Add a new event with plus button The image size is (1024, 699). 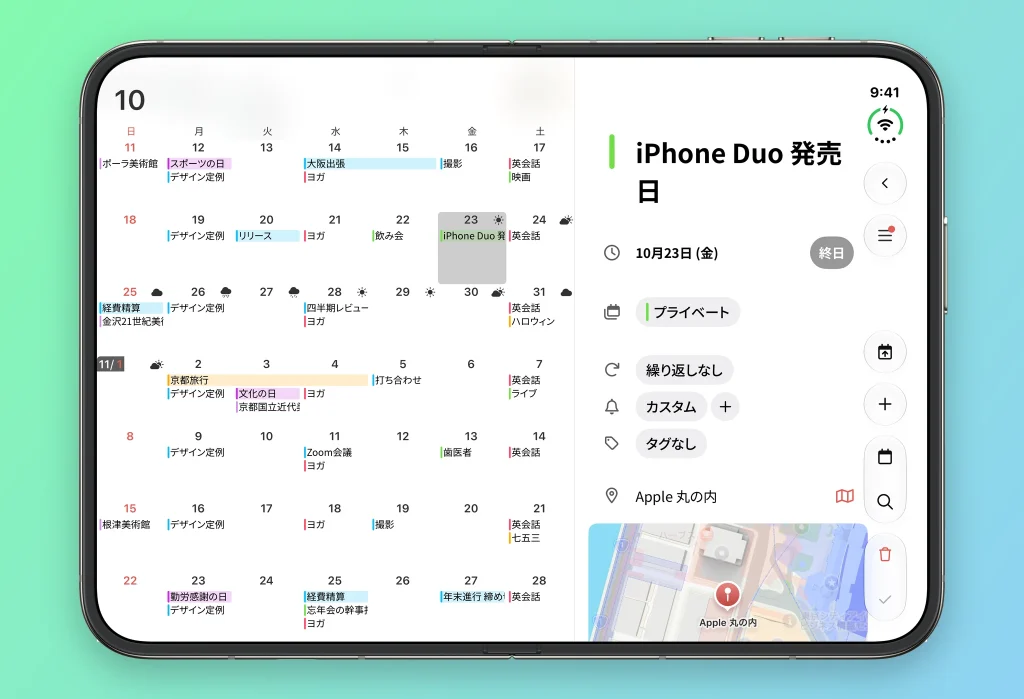click(885, 404)
